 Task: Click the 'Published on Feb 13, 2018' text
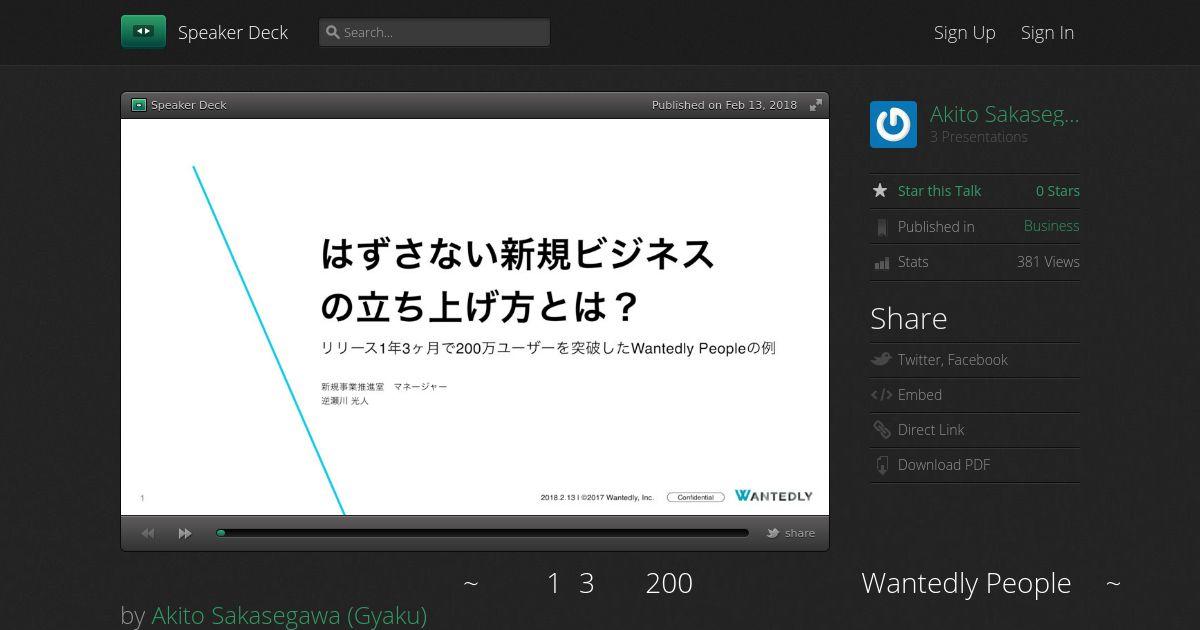[724, 105]
